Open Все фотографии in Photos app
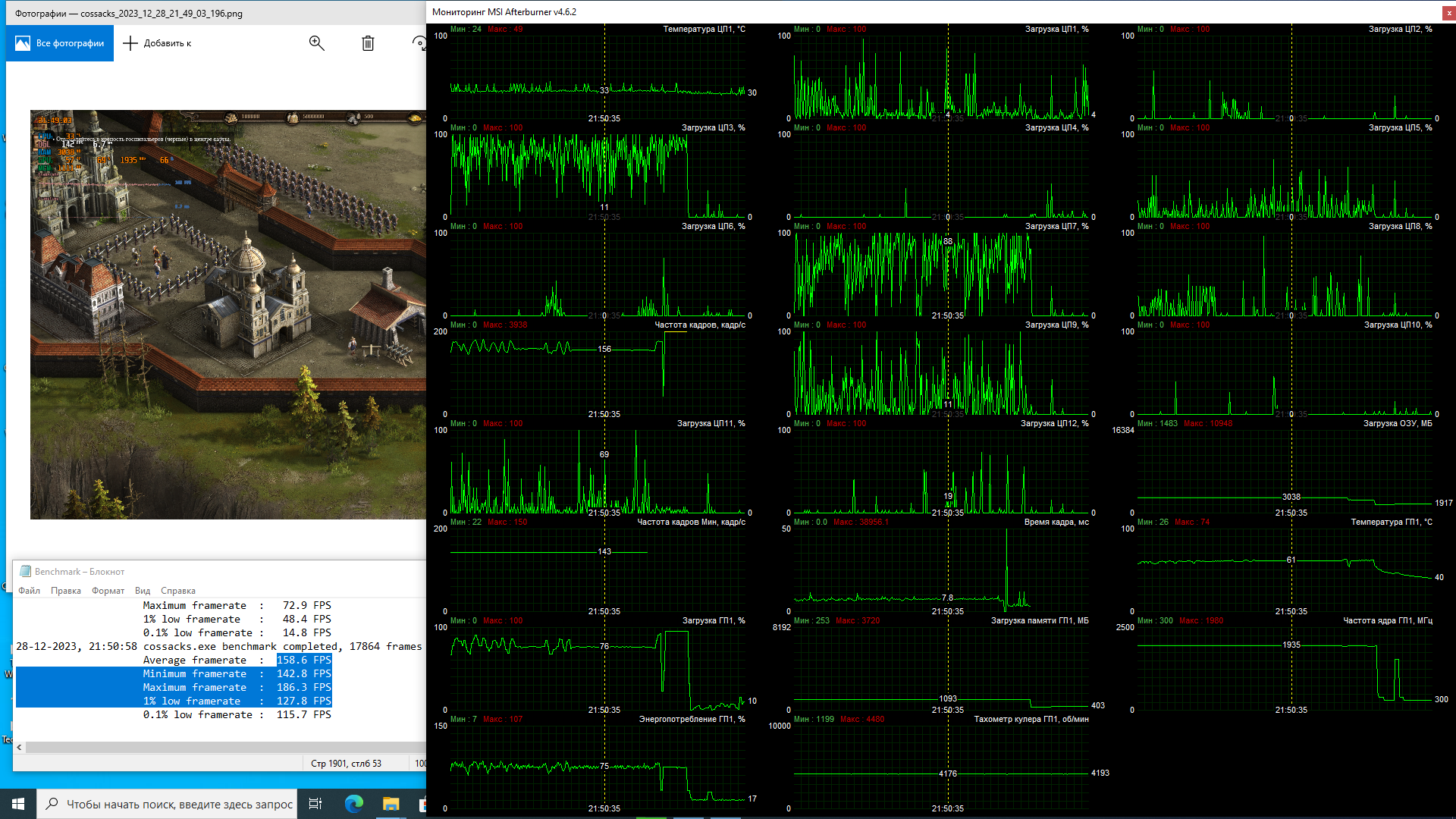This screenshot has width=1456, height=819. pyautogui.click(x=60, y=43)
